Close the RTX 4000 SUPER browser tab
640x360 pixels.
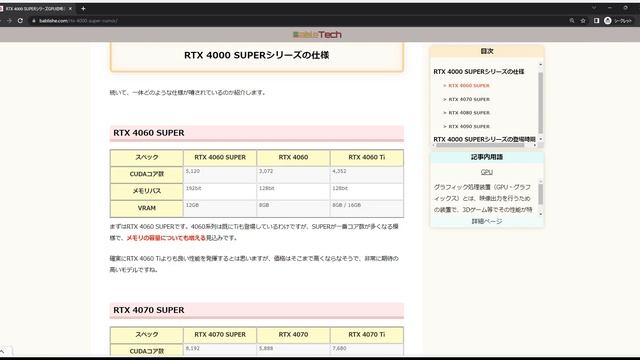tap(70, 9)
